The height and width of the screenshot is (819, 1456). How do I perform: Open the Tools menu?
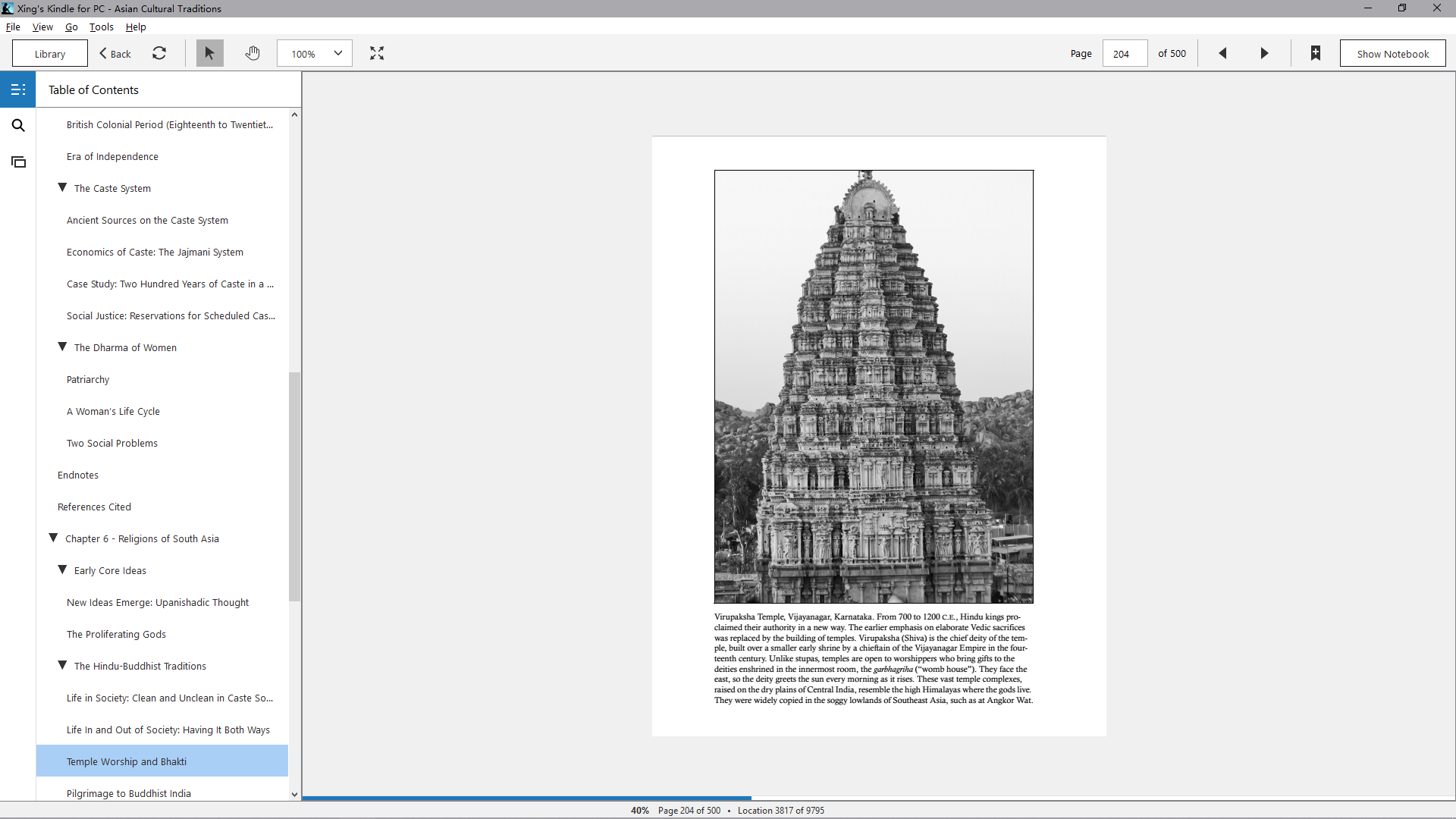point(101,27)
